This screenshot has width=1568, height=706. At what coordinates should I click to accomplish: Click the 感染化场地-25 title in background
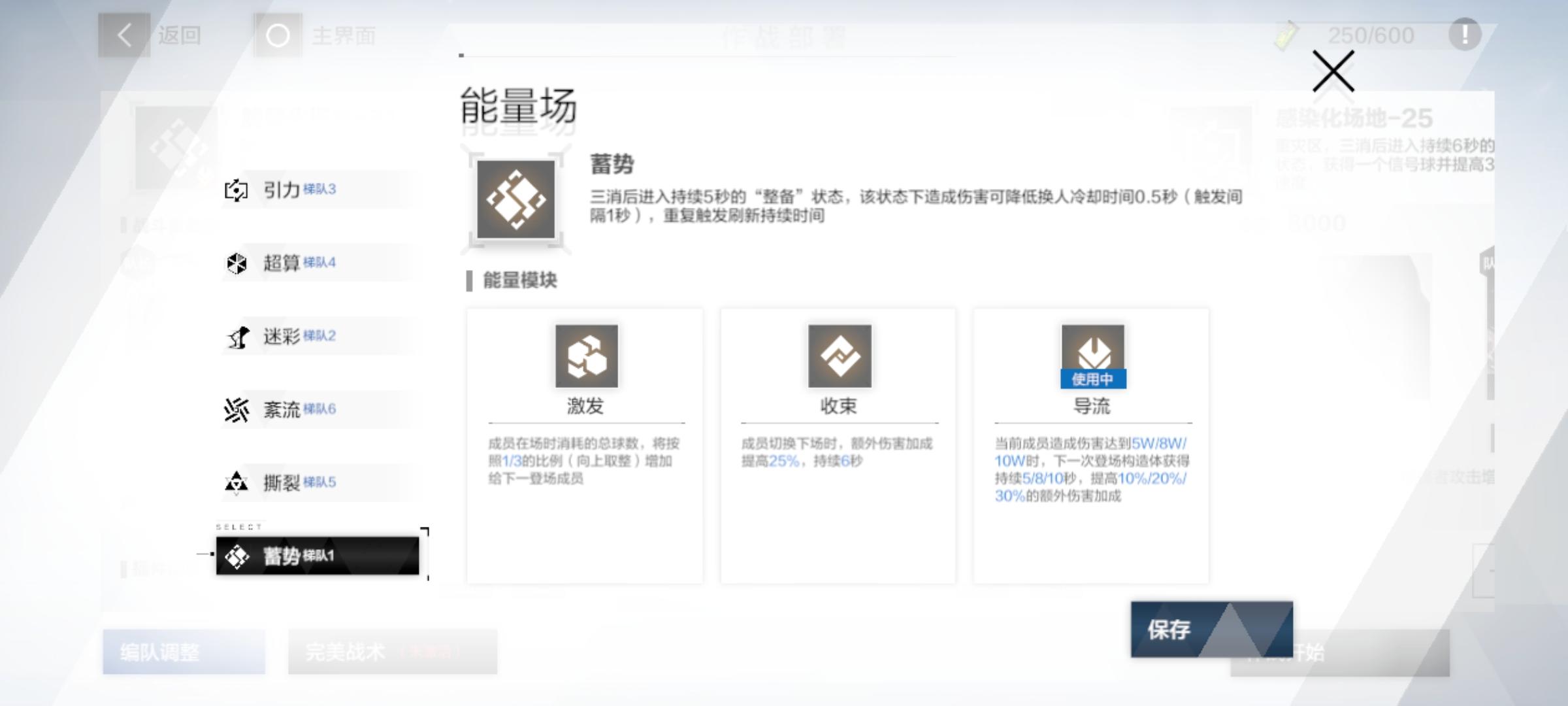tap(1354, 118)
